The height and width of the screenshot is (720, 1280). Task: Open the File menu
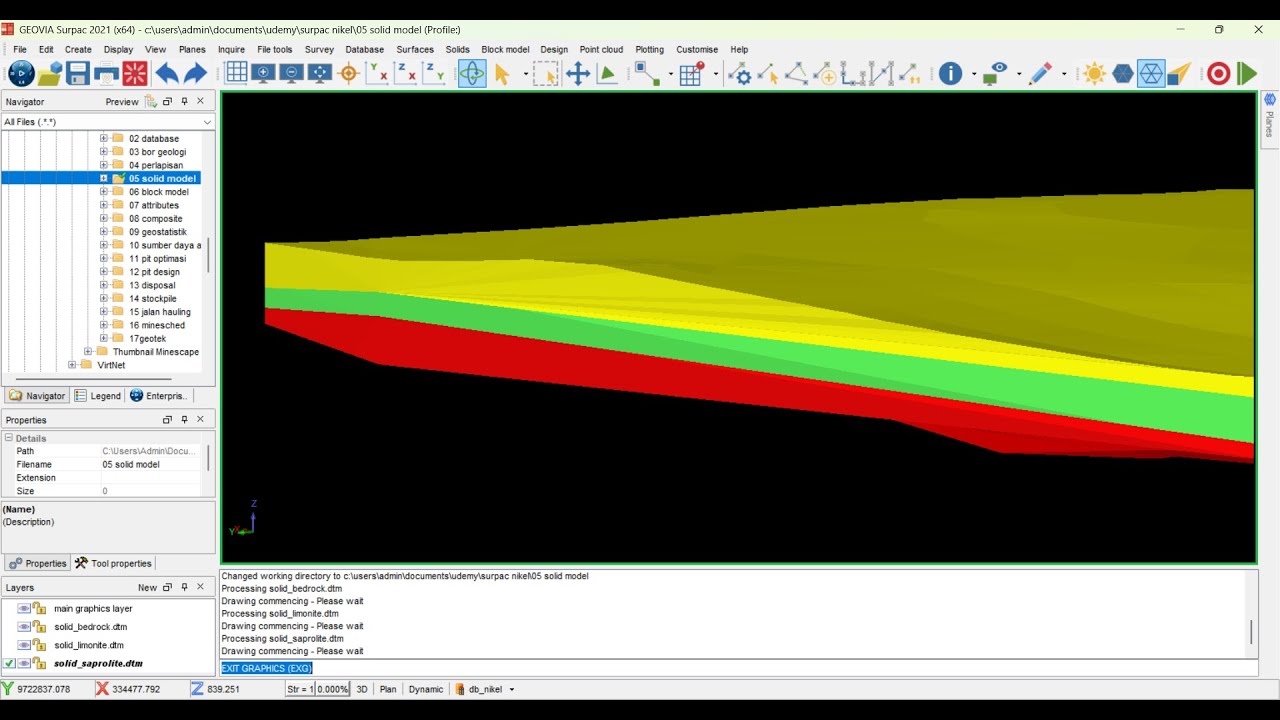tap(20, 49)
